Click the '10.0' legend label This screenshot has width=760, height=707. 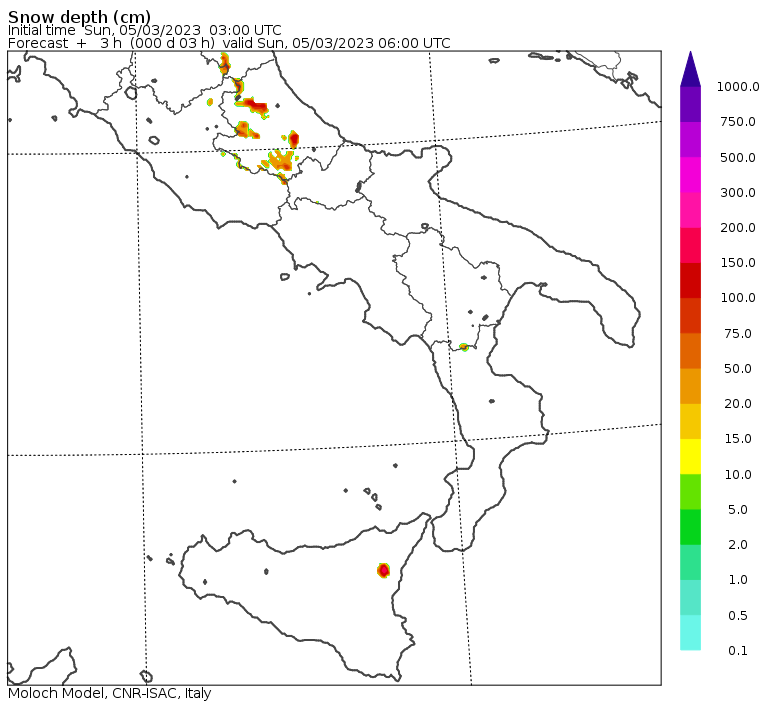(x=738, y=474)
